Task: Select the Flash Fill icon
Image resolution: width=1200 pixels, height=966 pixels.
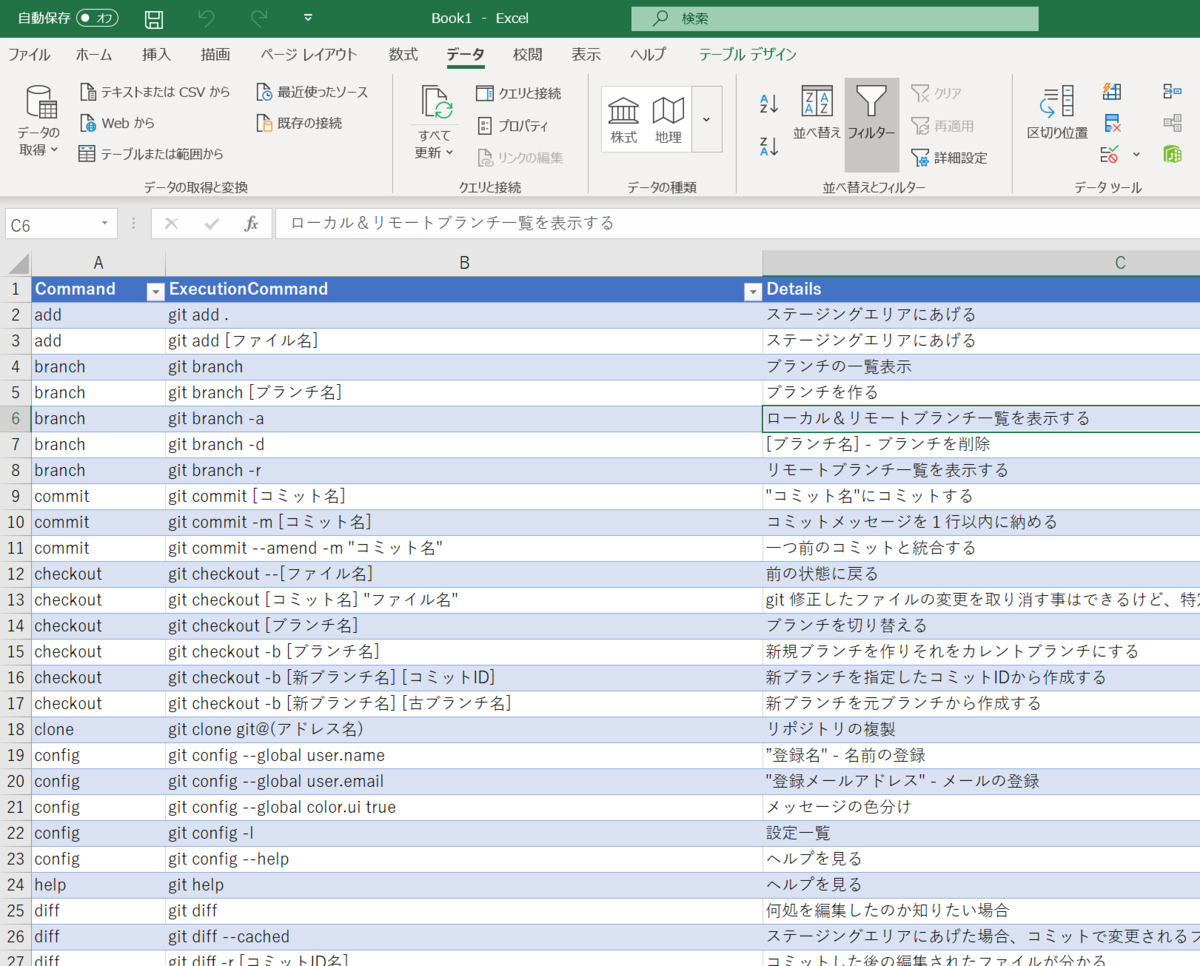Action: pos(1110,91)
